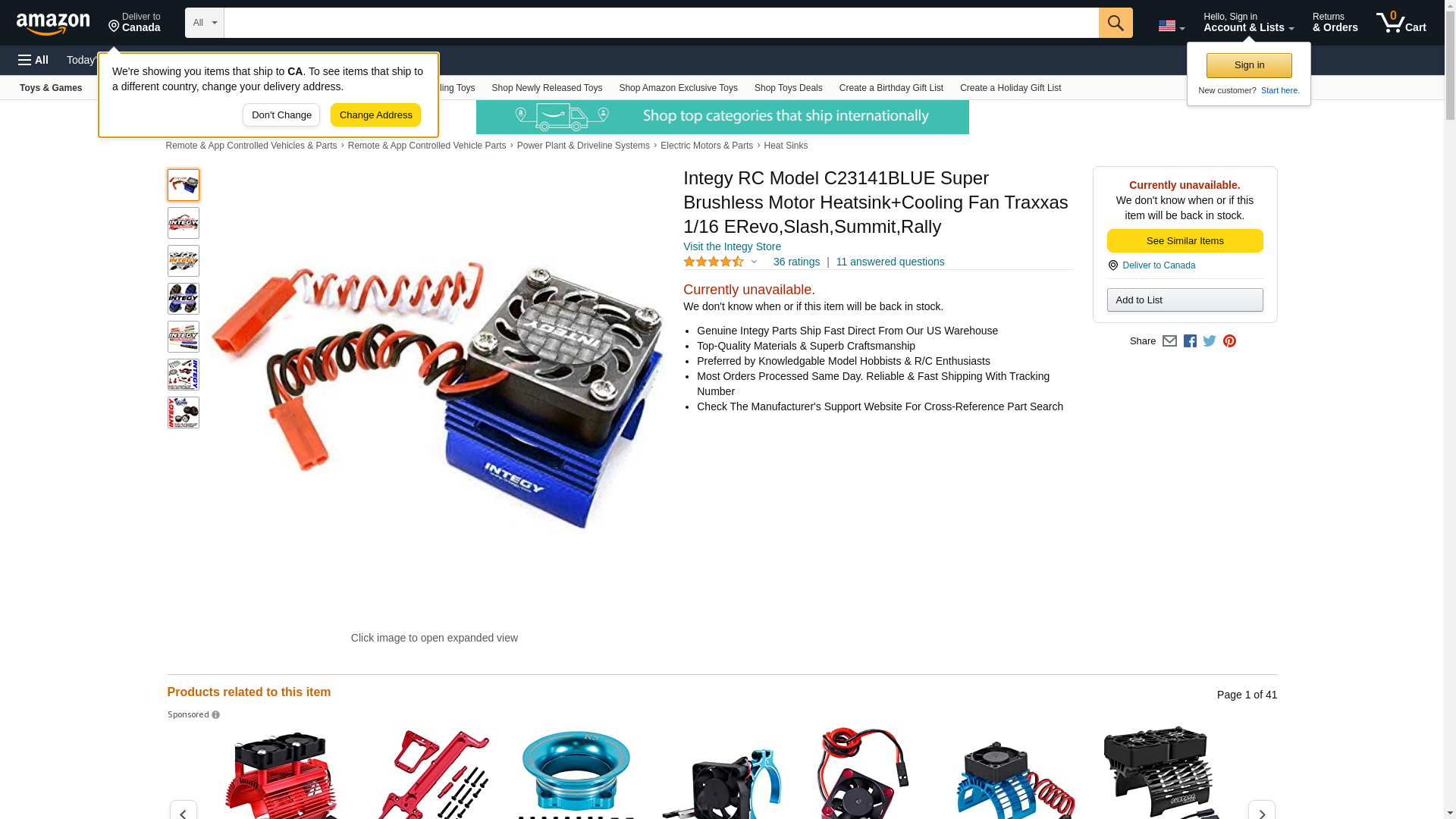
Task: Share product on Pinterest
Action: [x=1229, y=341]
